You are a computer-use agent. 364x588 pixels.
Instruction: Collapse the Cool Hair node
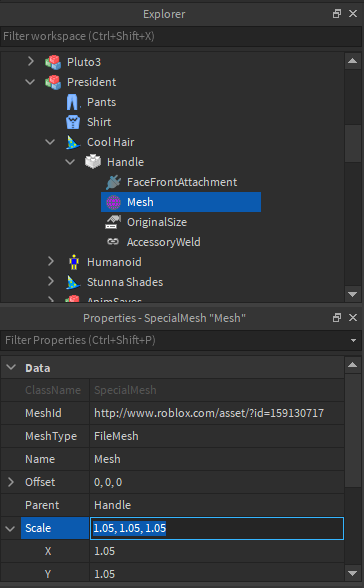point(50,142)
